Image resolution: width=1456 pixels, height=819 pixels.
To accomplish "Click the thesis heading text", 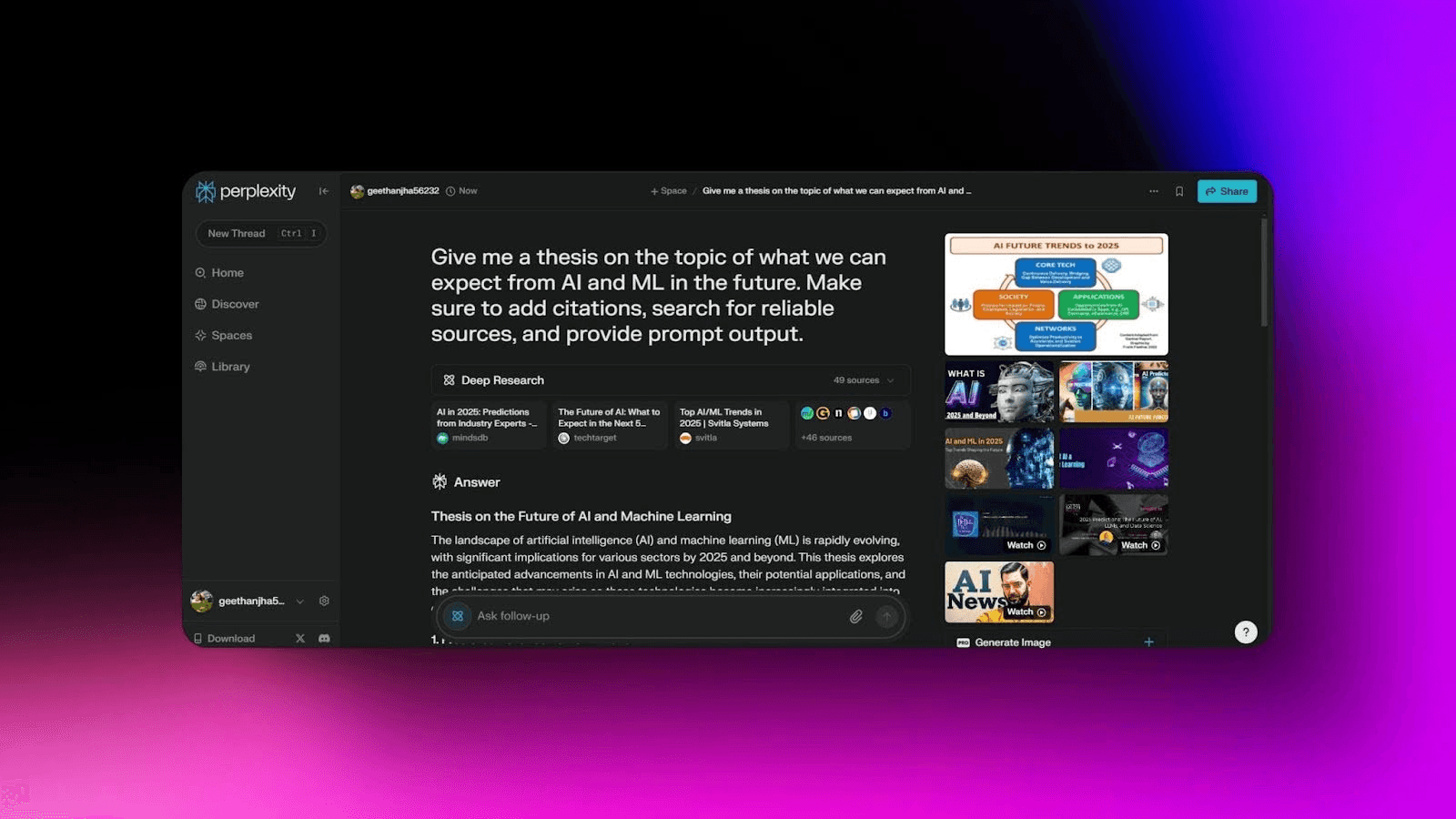I will pos(581,516).
